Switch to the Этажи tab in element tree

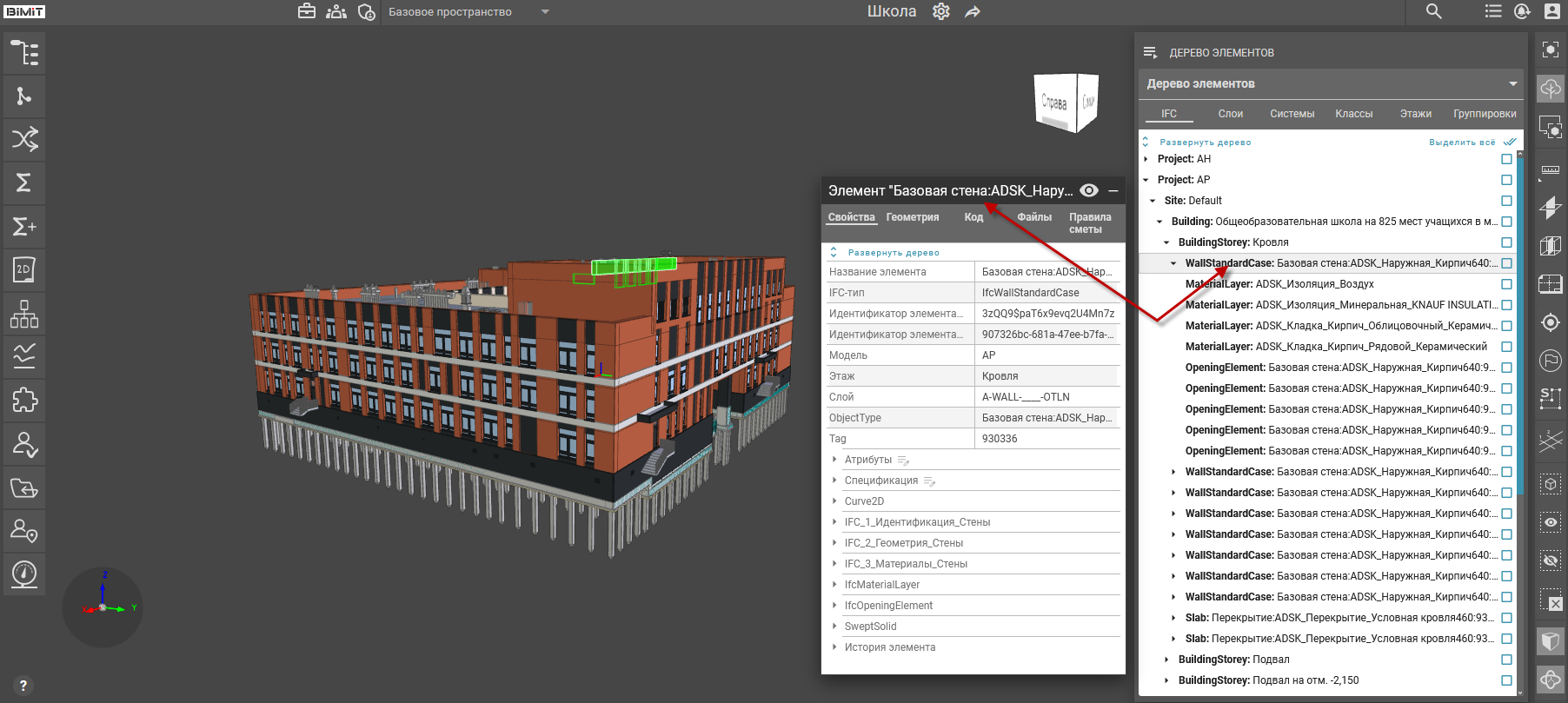pyautogui.click(x=1415, y=114)
